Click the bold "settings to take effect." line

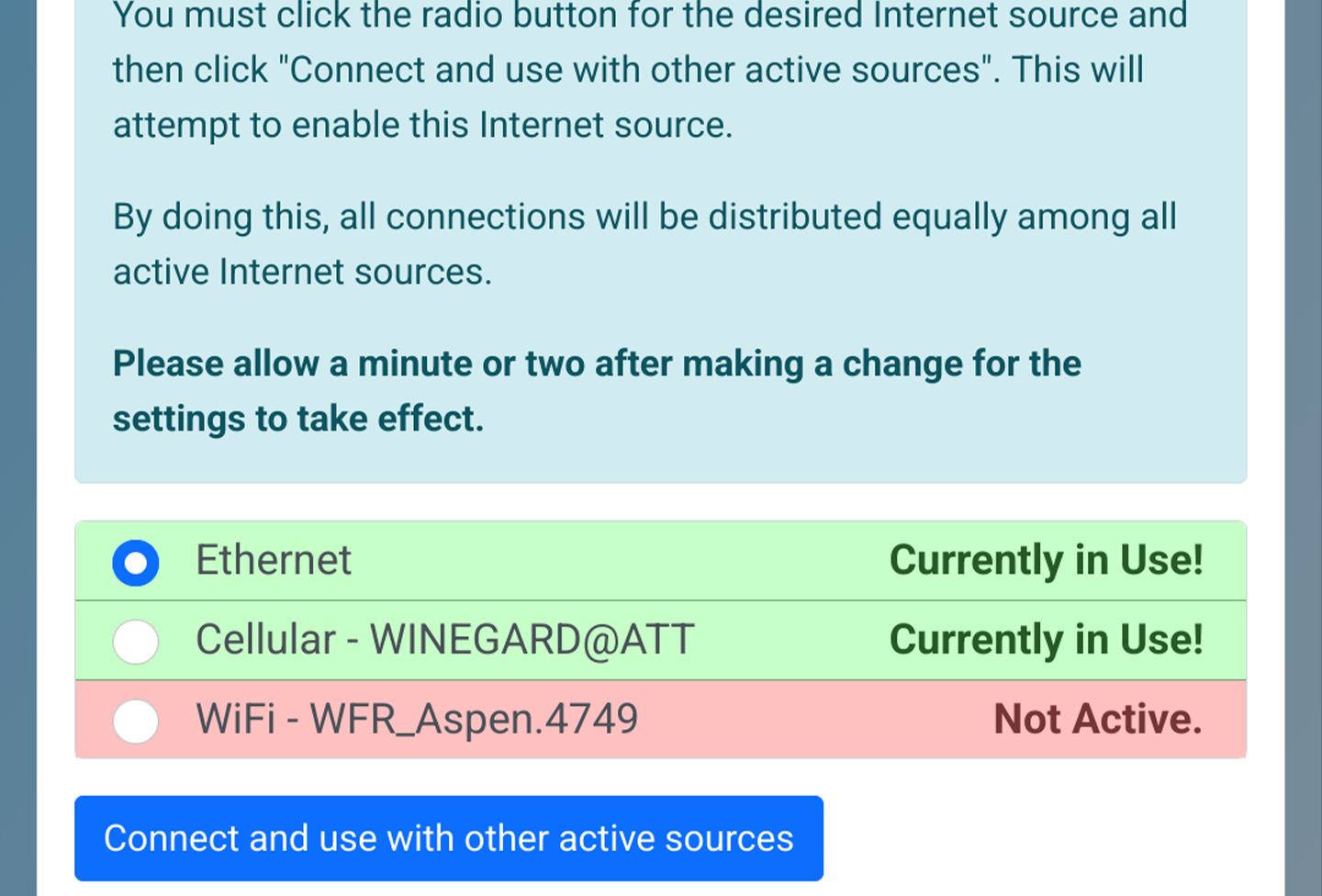pos(297,419)
